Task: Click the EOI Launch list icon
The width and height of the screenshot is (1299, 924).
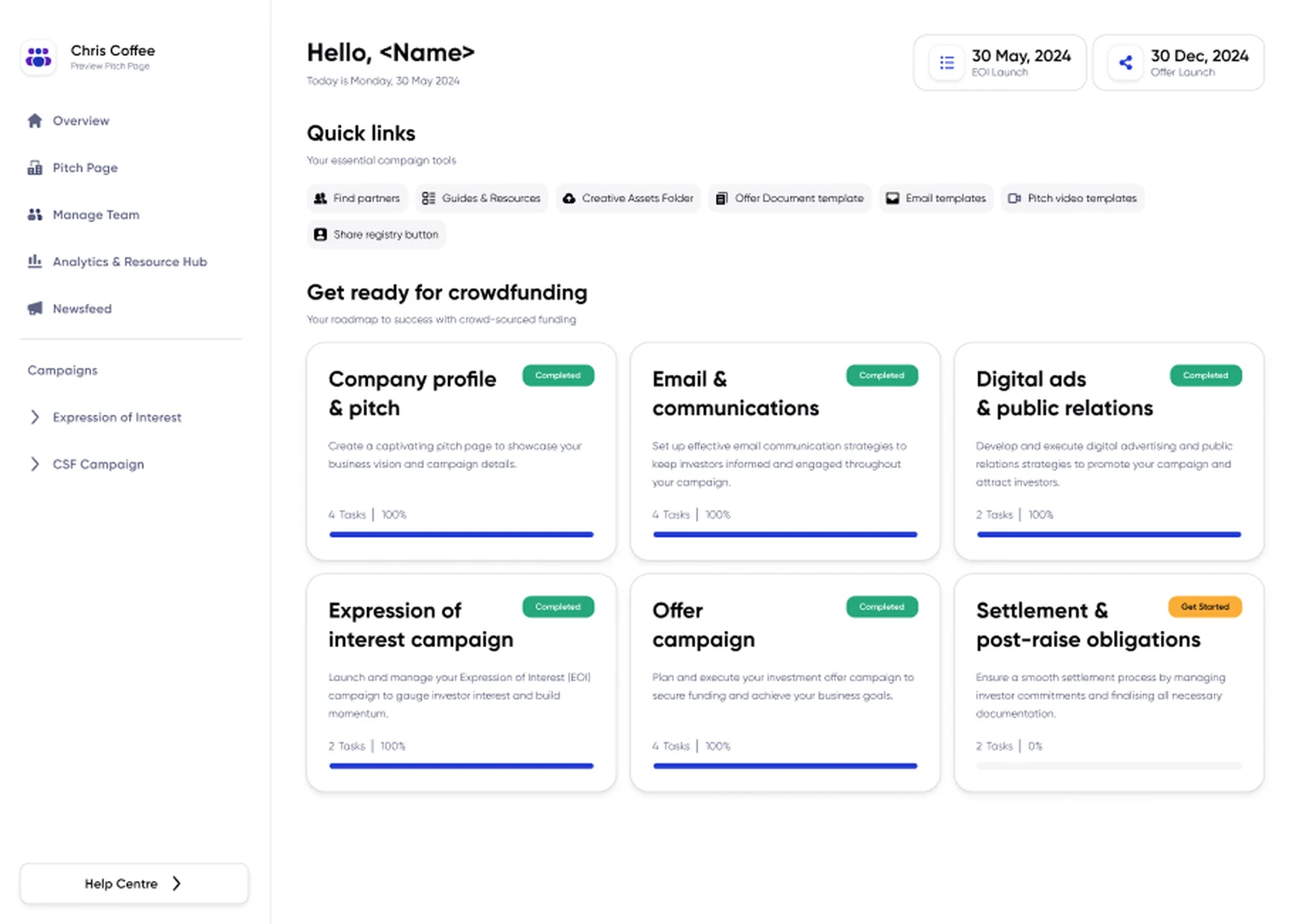Action: click(947, 63)
